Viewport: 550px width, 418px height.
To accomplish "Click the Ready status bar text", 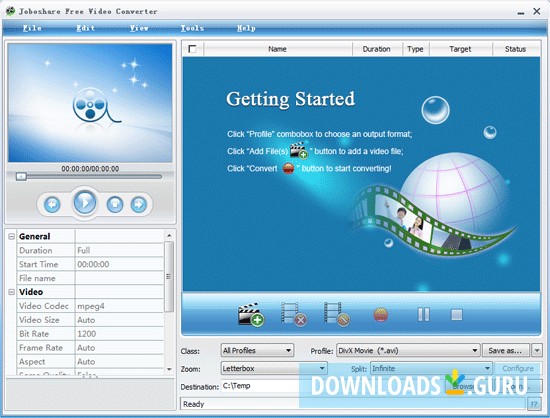I will [194, 404].
